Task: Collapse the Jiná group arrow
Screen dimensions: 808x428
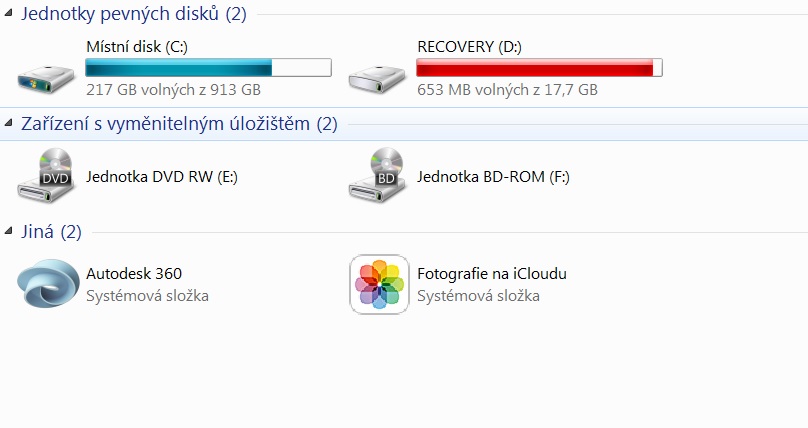Action: coord(8,231)
